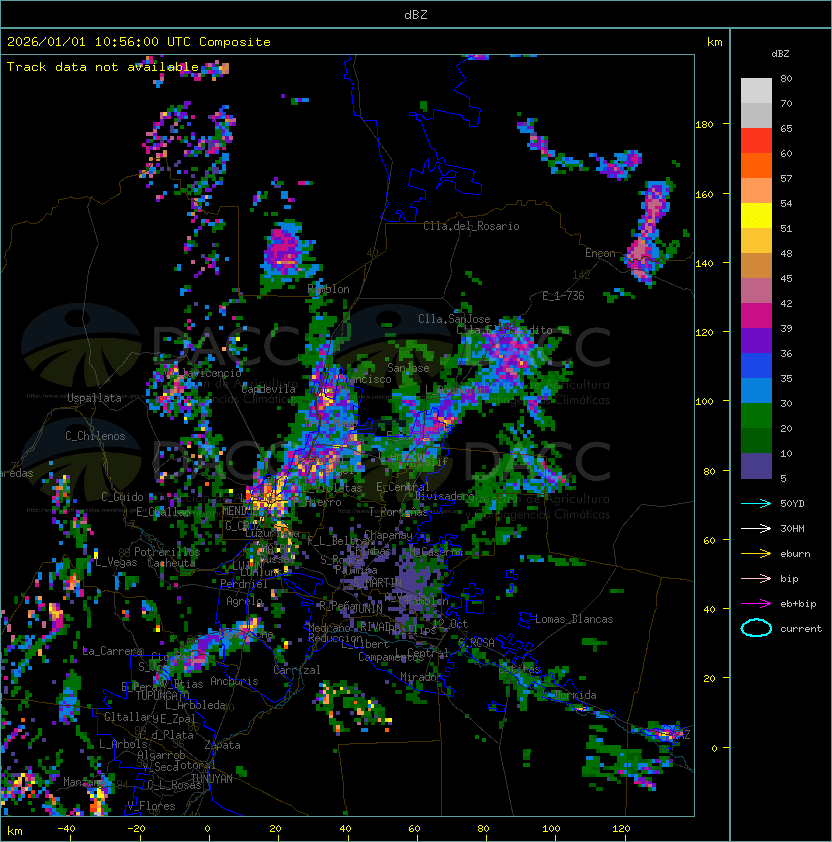The width and height of the screenshot is (832, 842).
Task: Click the Agrelo place label
Action: point(244,601)
